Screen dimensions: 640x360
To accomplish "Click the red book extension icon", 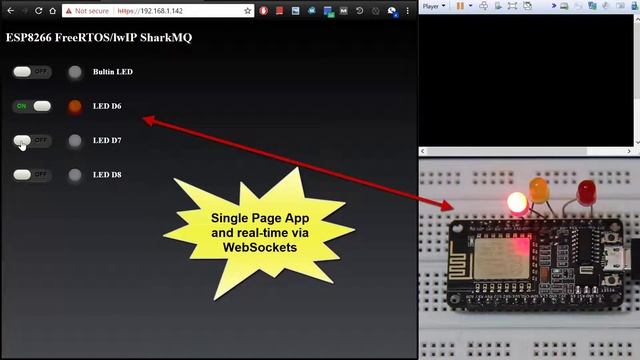I will click(x=280, y=11).
